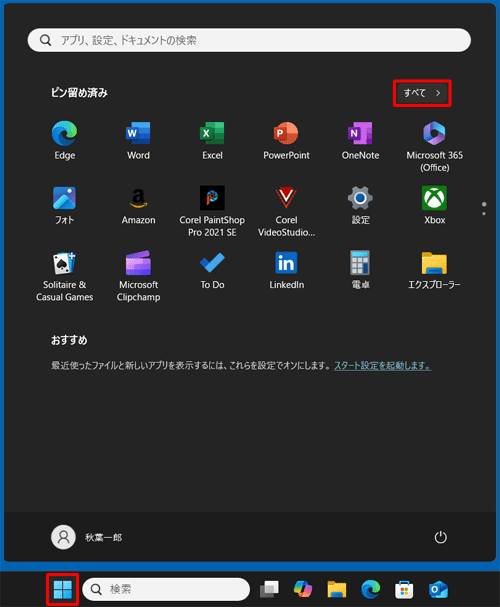Open Corel PaintShop Pro 2021 SE

coord(212,211)
